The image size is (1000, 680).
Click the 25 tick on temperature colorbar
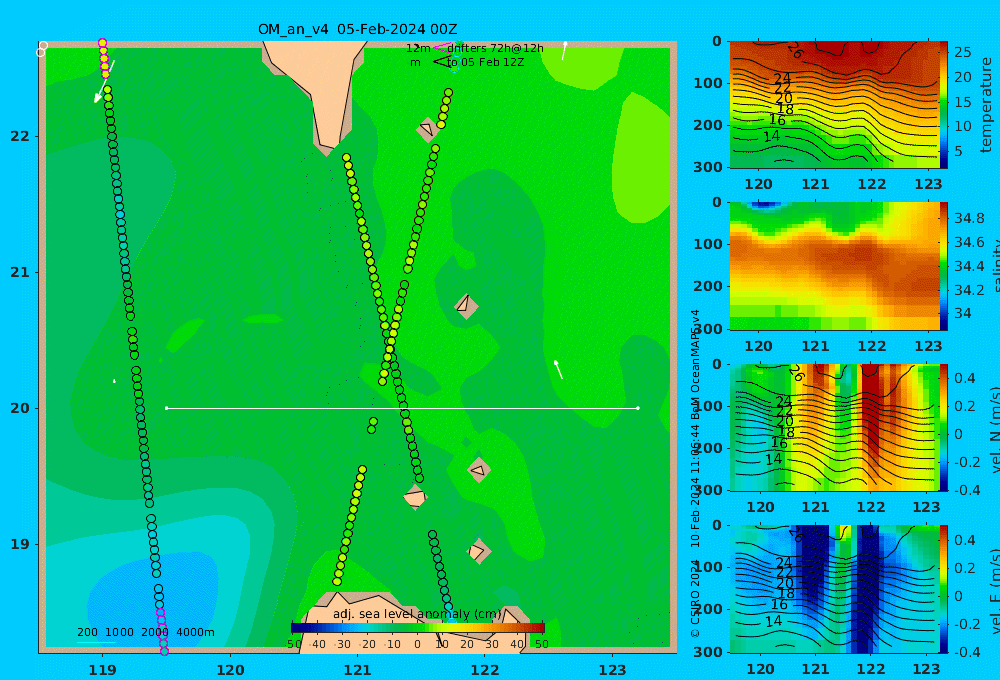click(x=962, y=52)
